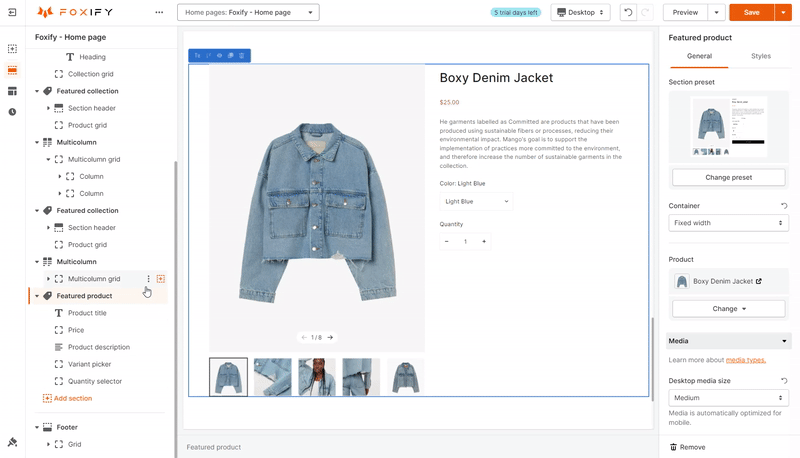The image size is (800, 458).
Task: Click the exit editor icon at top-left
Action: [12, 12]
